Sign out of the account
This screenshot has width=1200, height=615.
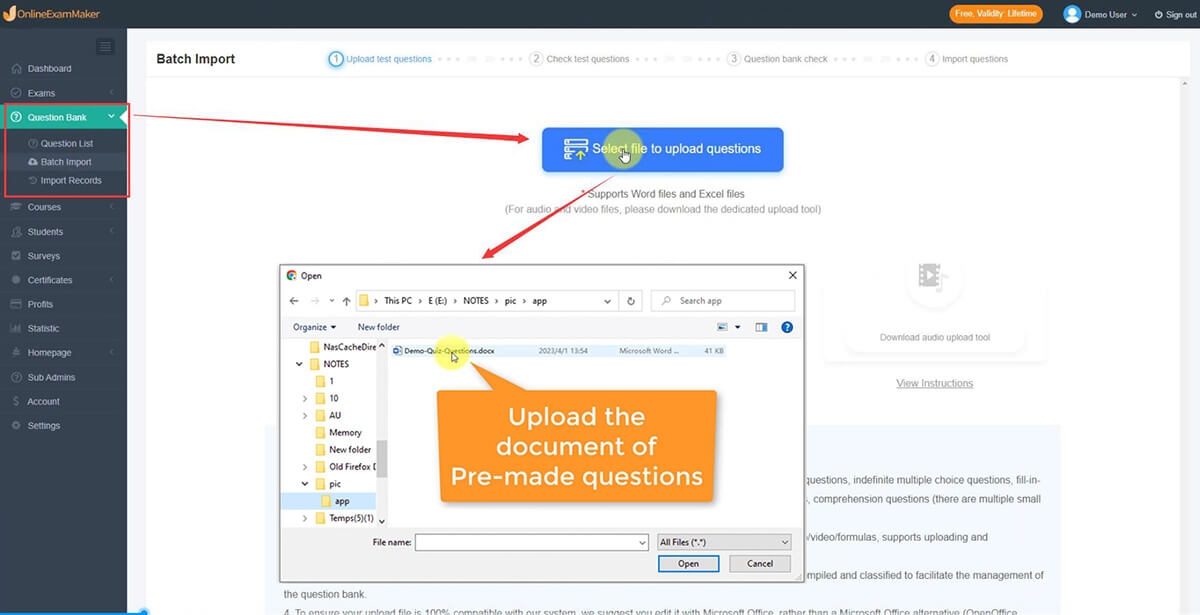coord(1175,15)
